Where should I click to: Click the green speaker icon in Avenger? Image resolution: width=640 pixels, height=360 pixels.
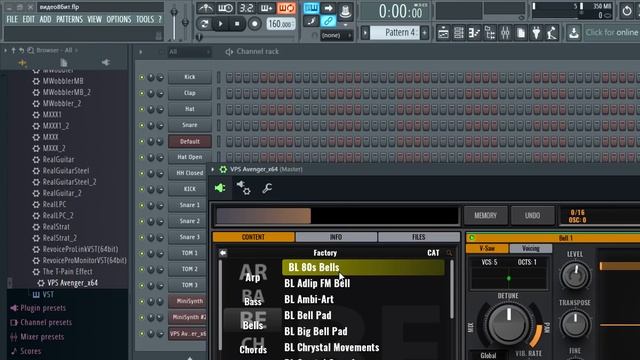pyautogui.click(x=220, y=188)
